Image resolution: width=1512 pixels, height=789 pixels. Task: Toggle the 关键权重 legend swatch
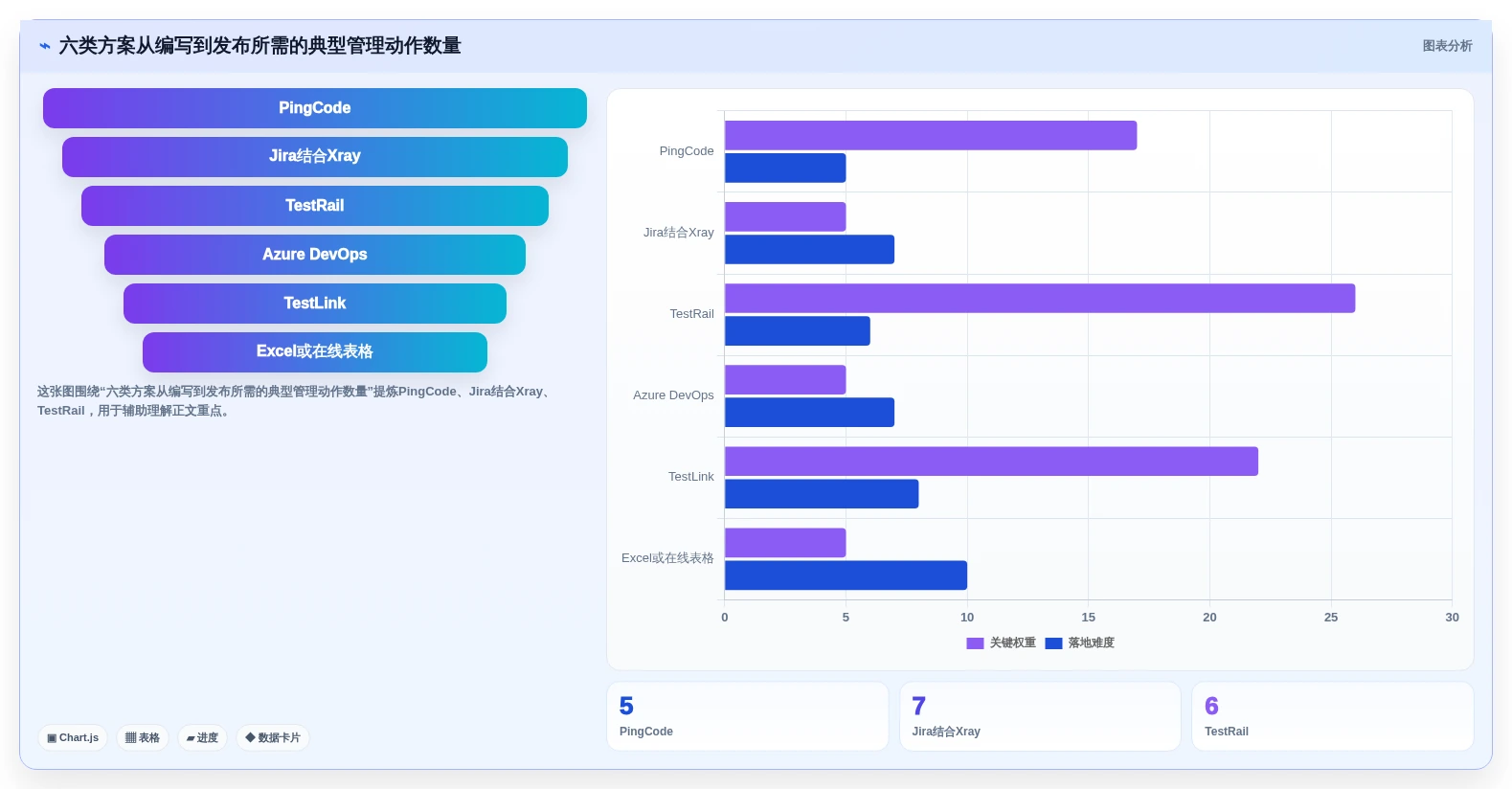coord(975,643)
